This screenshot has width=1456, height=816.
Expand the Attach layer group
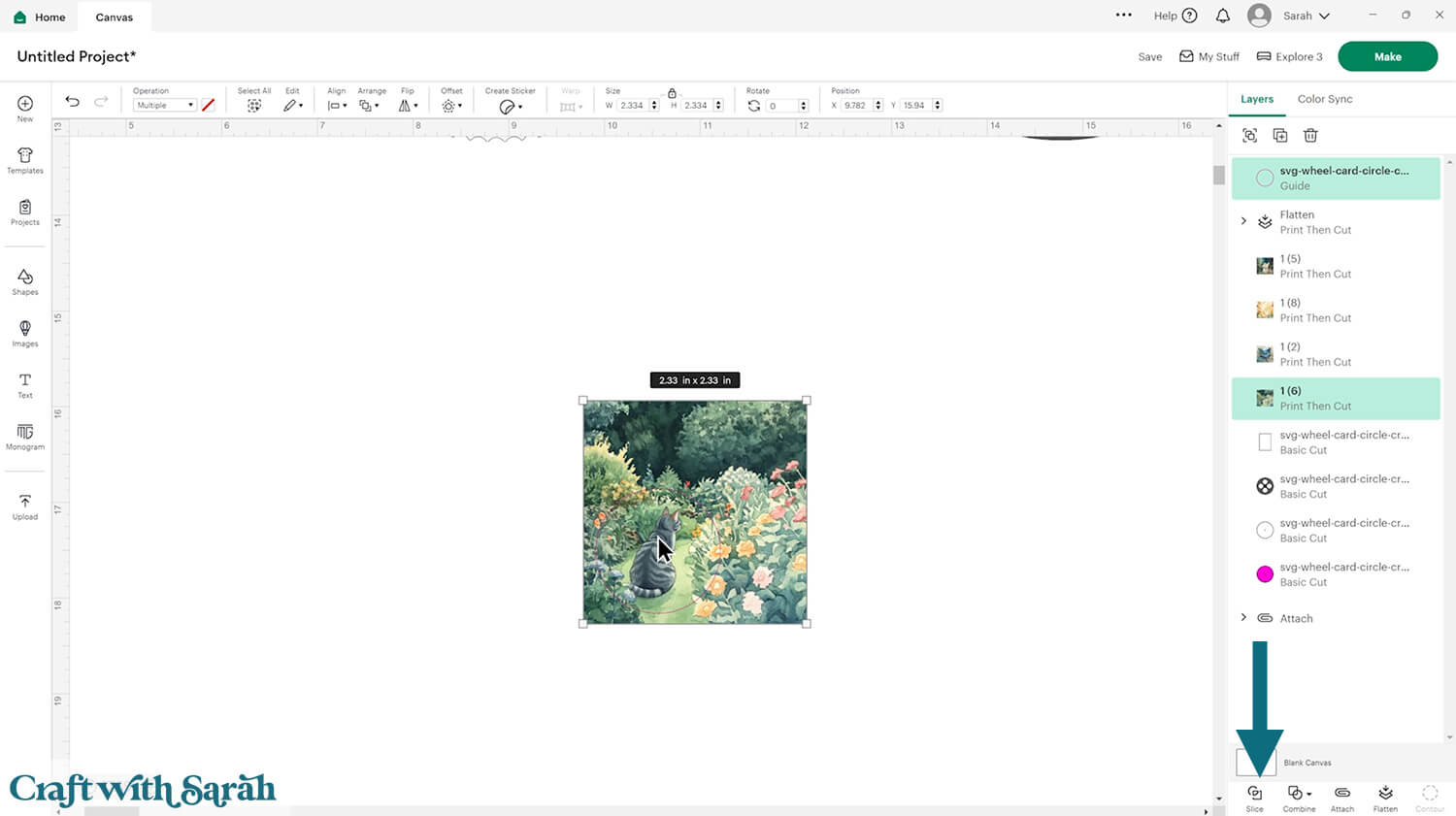[x=1243, y=618]
